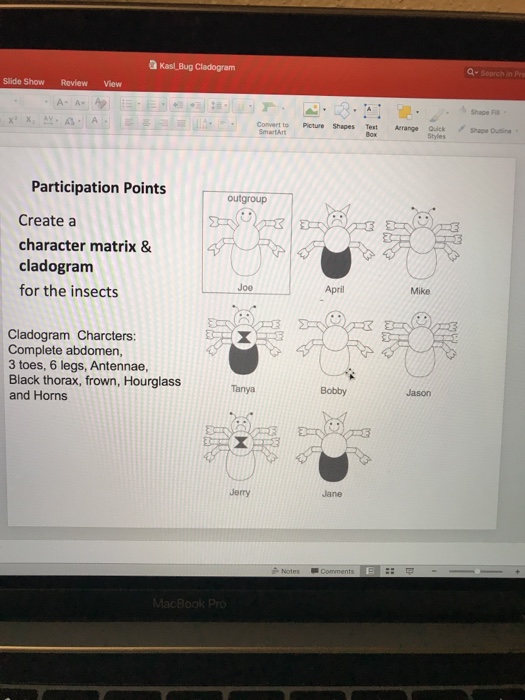Align text left
This screenshot has height=700, width=525.
[129, 122]
